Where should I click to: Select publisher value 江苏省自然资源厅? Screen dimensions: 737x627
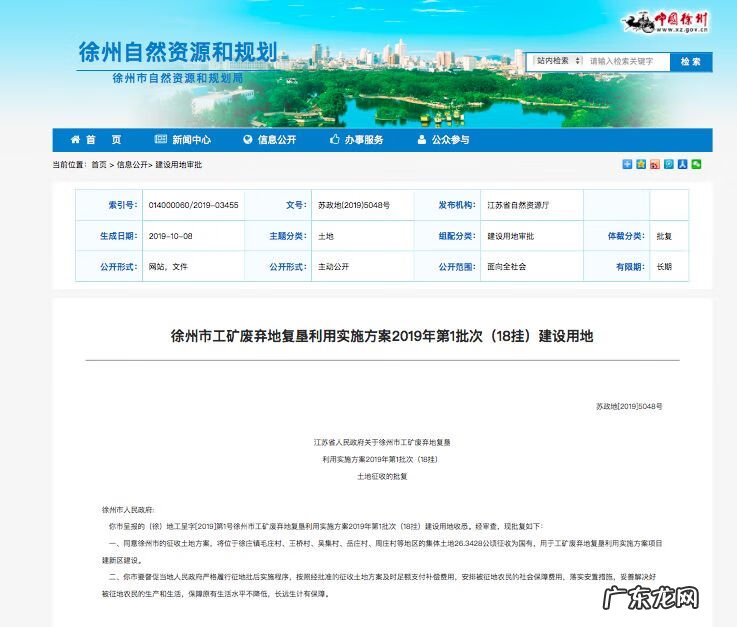click(x=518, y=205)
